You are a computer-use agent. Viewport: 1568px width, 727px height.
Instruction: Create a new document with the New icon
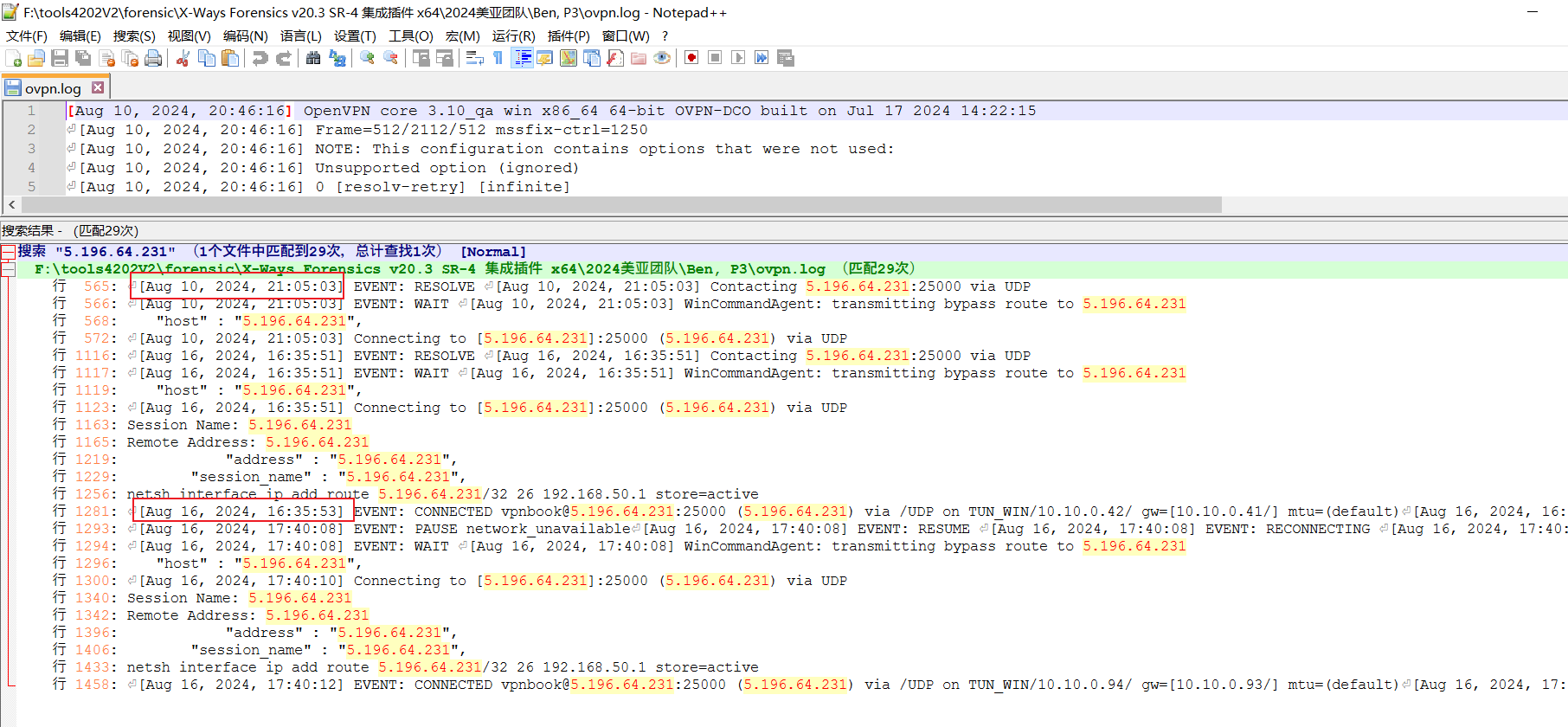click(14, 58)
